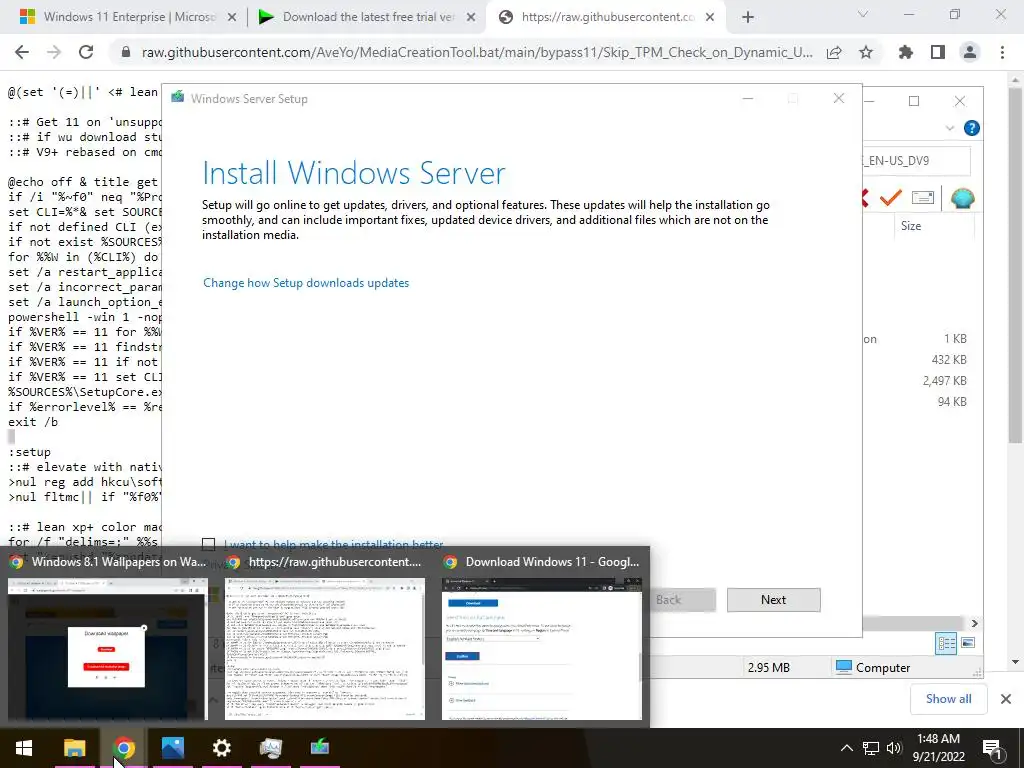
Task: Open the notification center icon
Action: [993, 749]
